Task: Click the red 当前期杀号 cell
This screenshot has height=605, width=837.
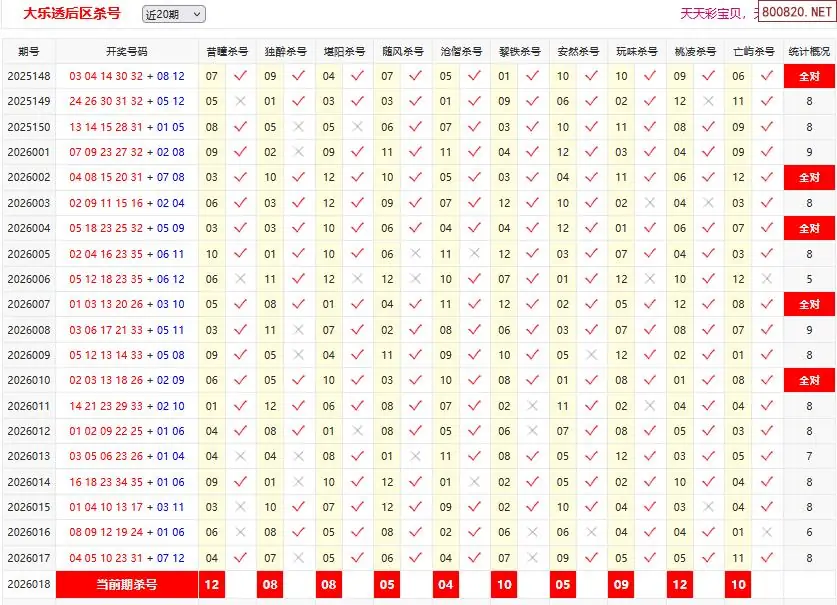Action: tap(127, 584)
